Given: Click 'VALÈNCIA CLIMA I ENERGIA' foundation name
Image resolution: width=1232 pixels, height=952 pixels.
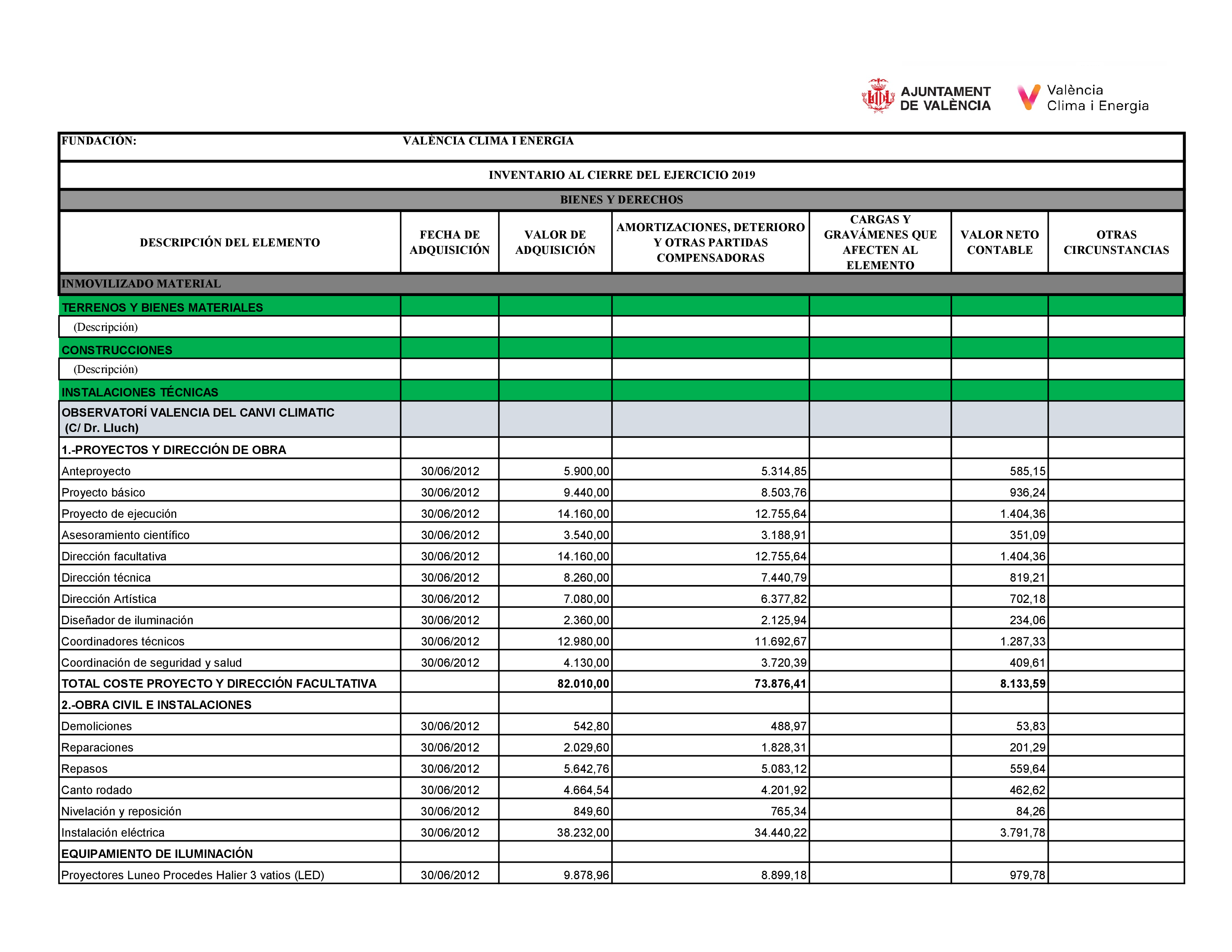Looking at the screenshot, I should click(x=488, y=141).
